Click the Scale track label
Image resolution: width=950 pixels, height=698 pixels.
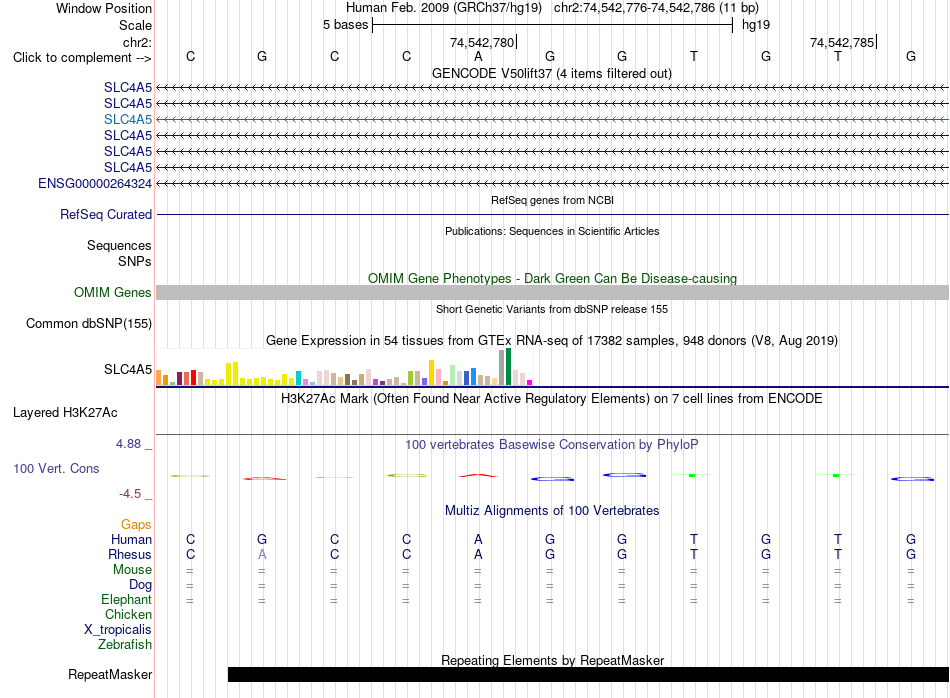click(x=135, y=25)
